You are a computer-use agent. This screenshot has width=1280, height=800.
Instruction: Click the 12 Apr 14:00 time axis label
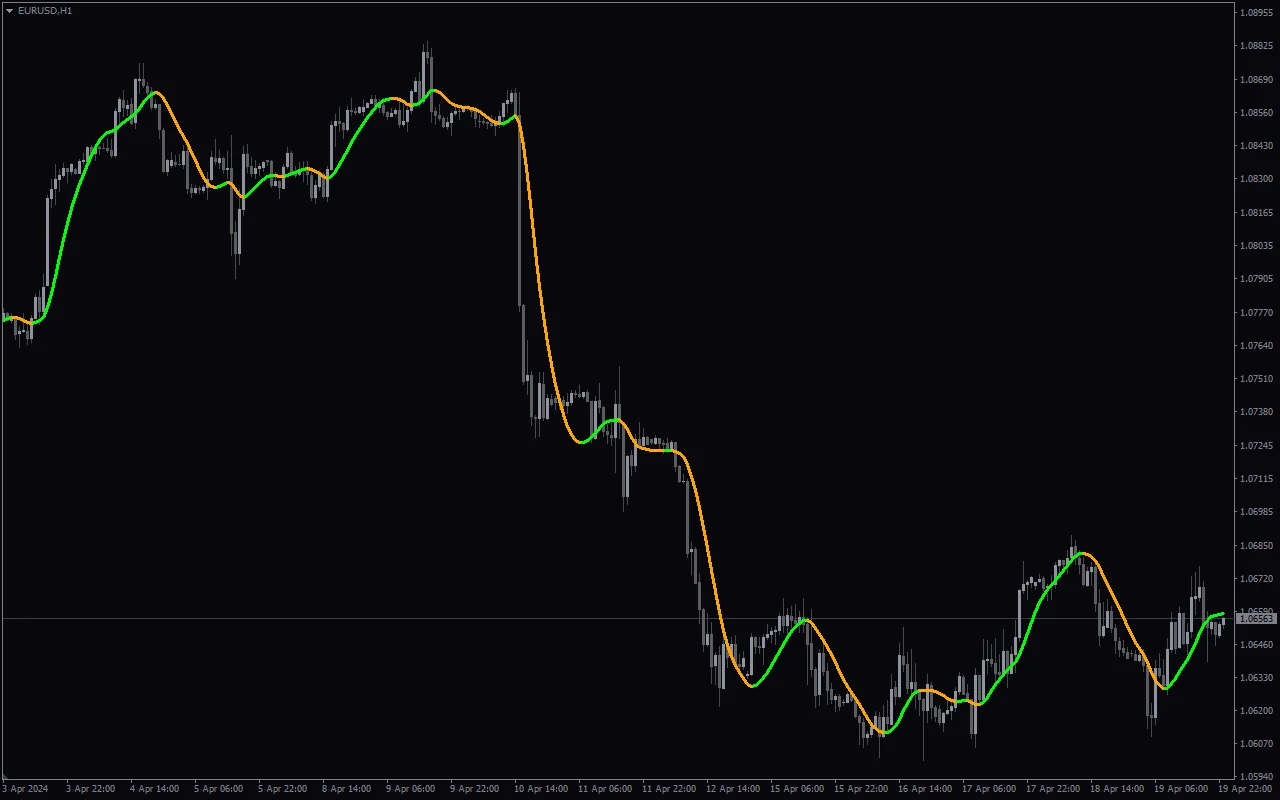click(x=731, y=789)
